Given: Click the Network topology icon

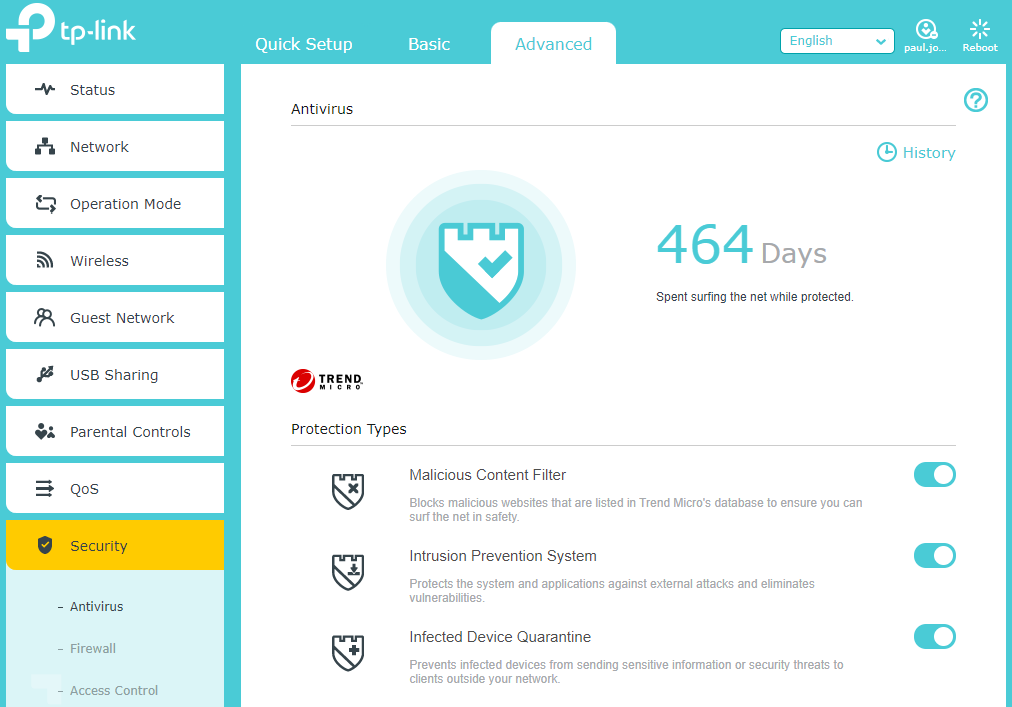Looking at the screenshot, I should point(45,147).
